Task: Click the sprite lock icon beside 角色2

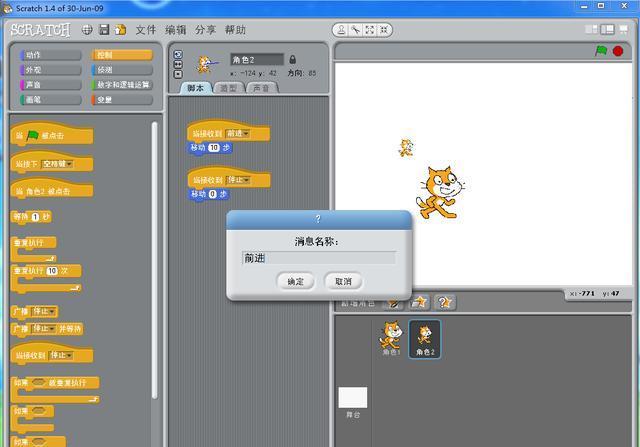Action: (293, 60)
